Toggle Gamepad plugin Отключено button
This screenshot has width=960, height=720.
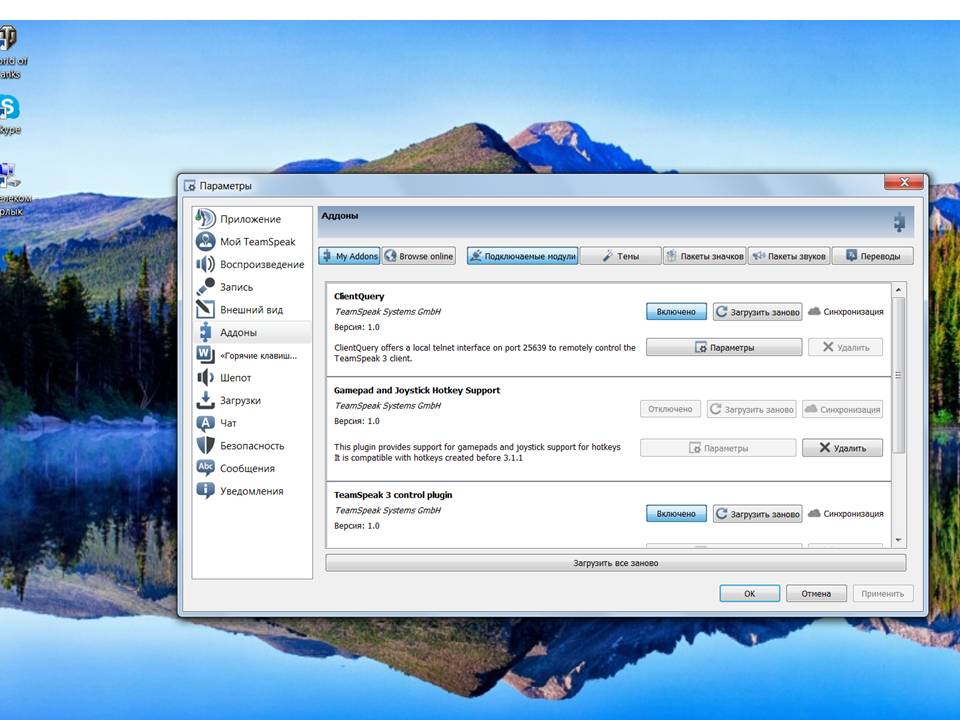click(x=670, y=409)
